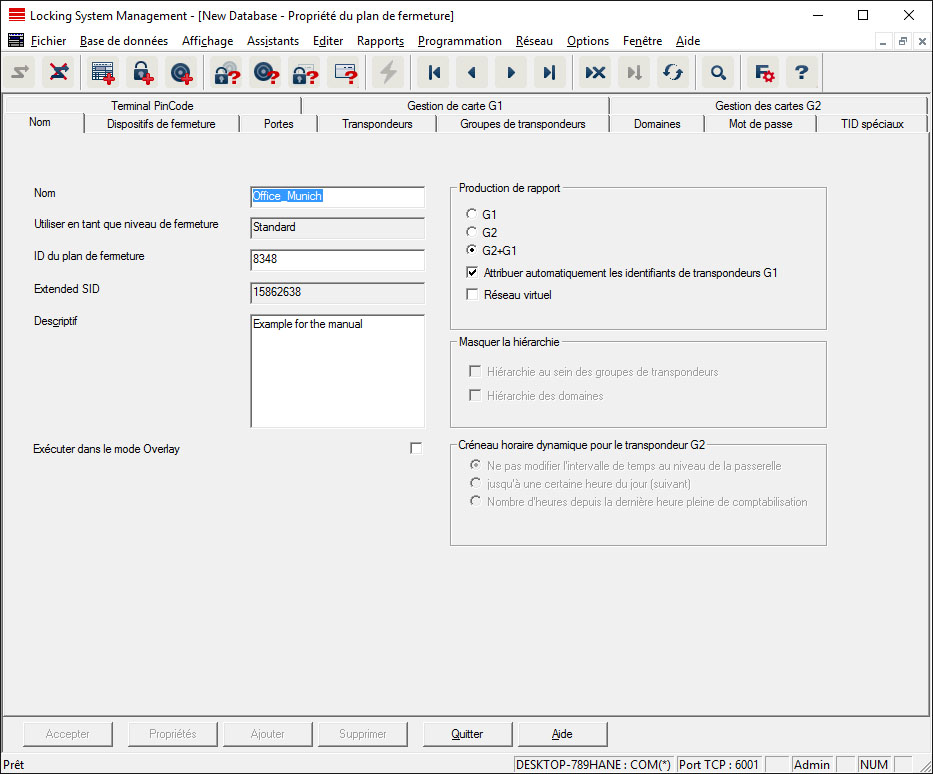Click the add new lock icon

coord(142,73)
